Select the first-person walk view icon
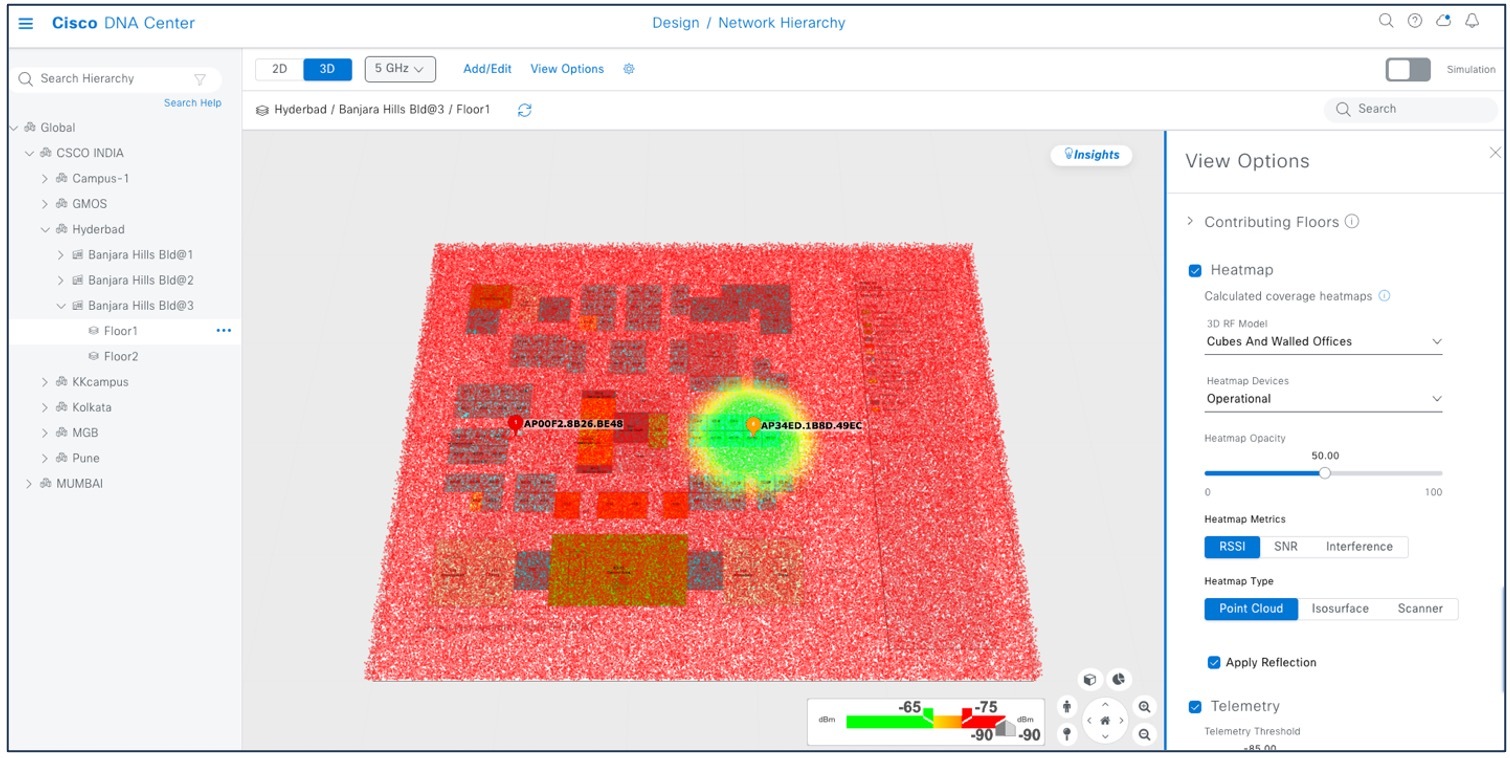This screenshot has height=758, width=1510. point(1067,707)
